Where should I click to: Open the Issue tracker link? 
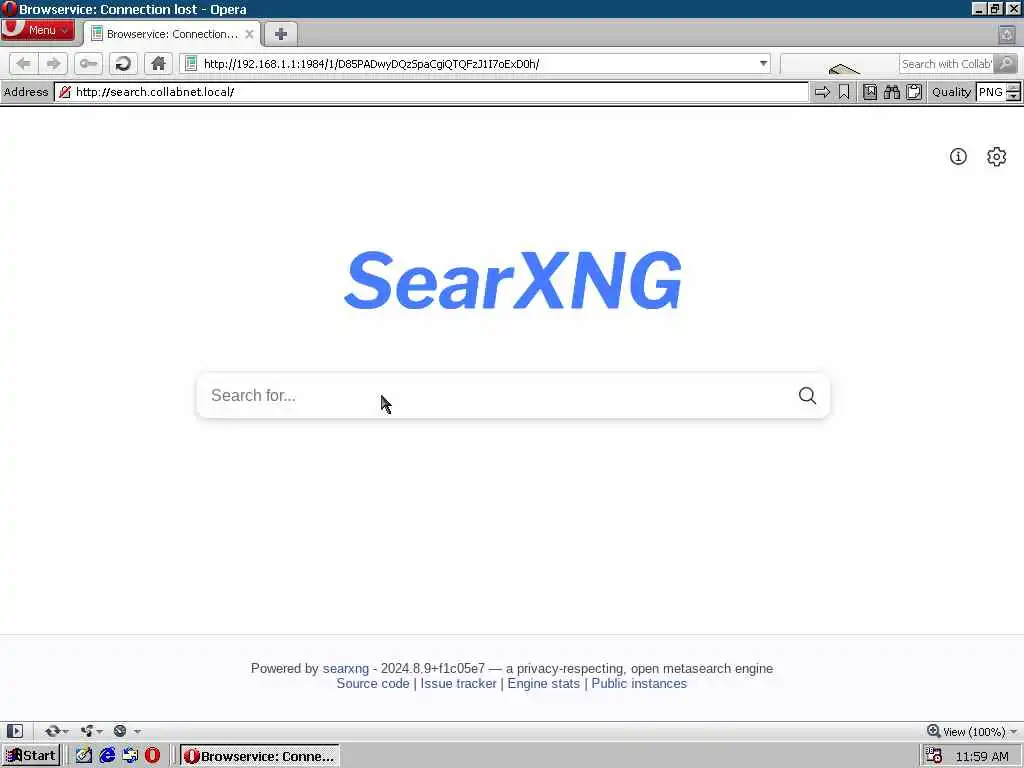coord(458,684)
